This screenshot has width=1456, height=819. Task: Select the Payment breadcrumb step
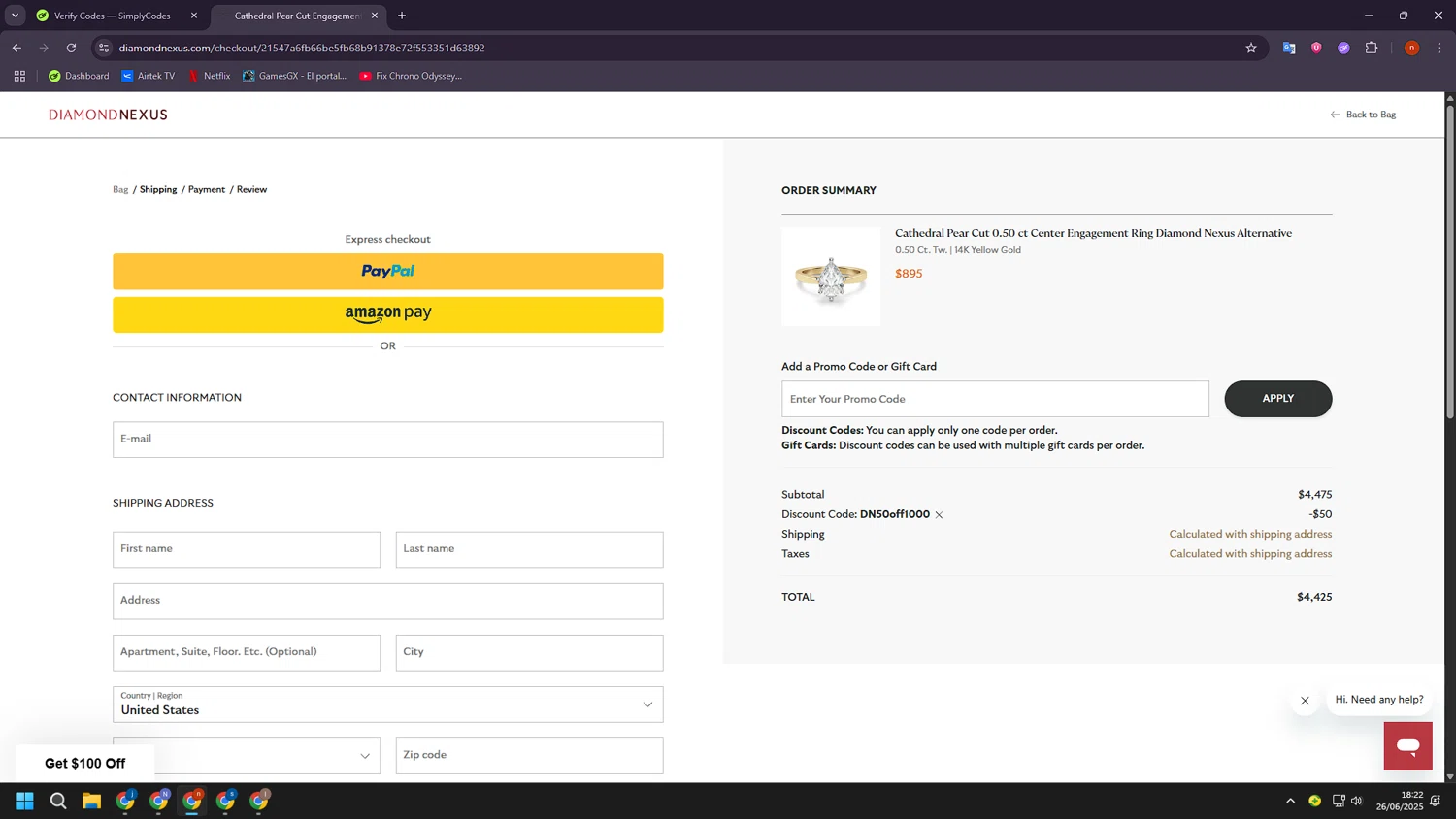click(x=207, y=189)
